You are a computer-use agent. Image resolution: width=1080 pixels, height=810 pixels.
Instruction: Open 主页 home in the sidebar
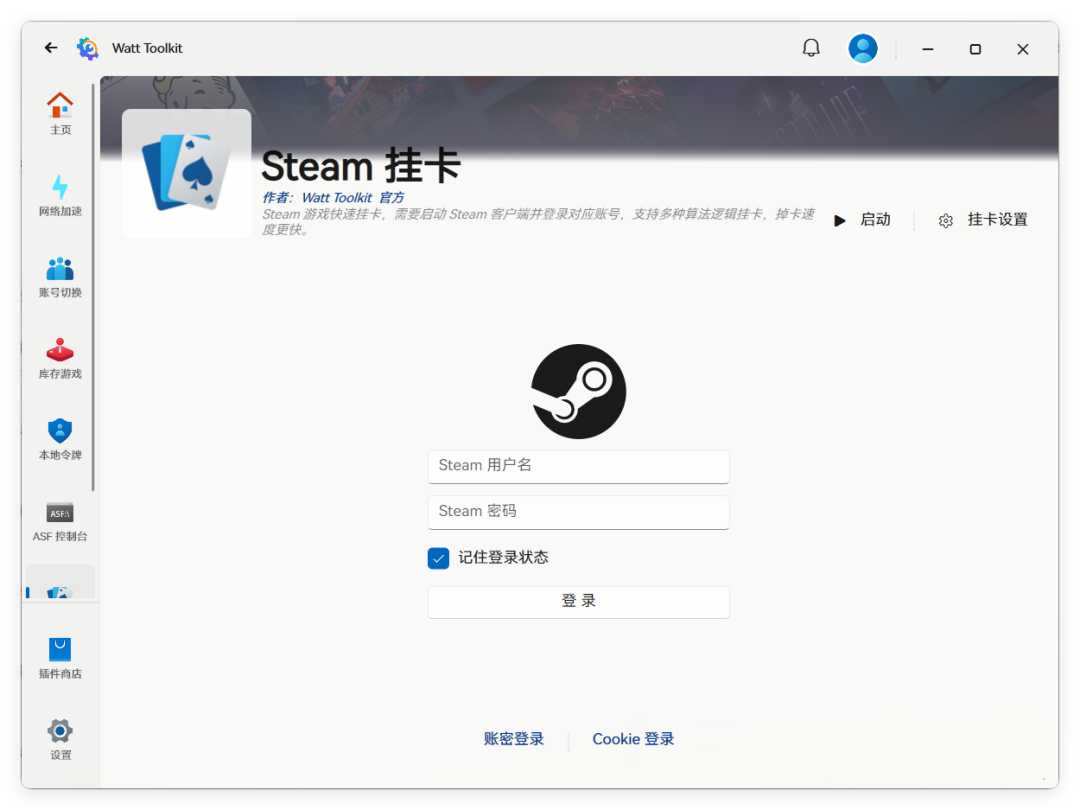[60, 114]
